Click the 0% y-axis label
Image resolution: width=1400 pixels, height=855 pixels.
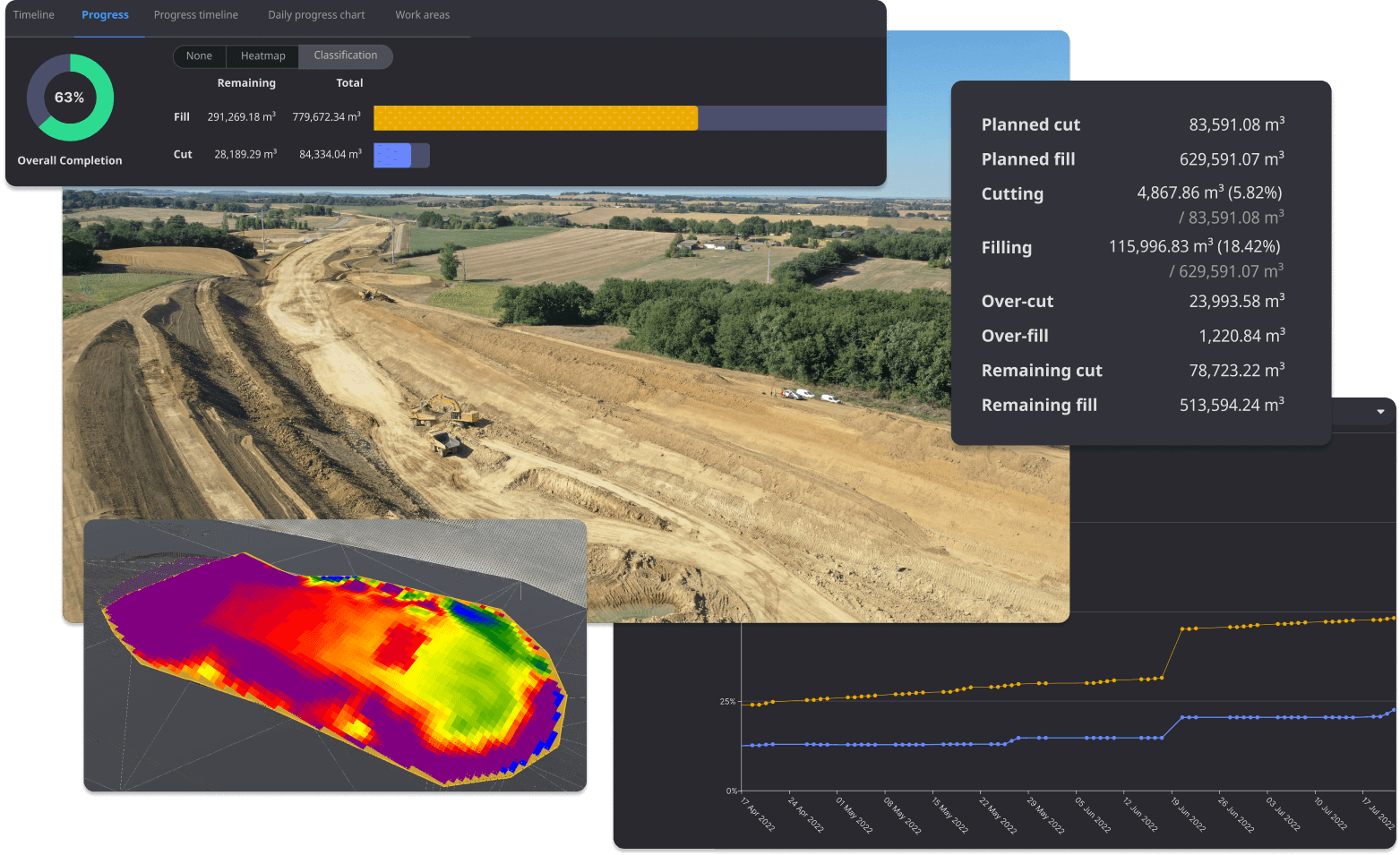pyautogui.click(x=732, y=791)
